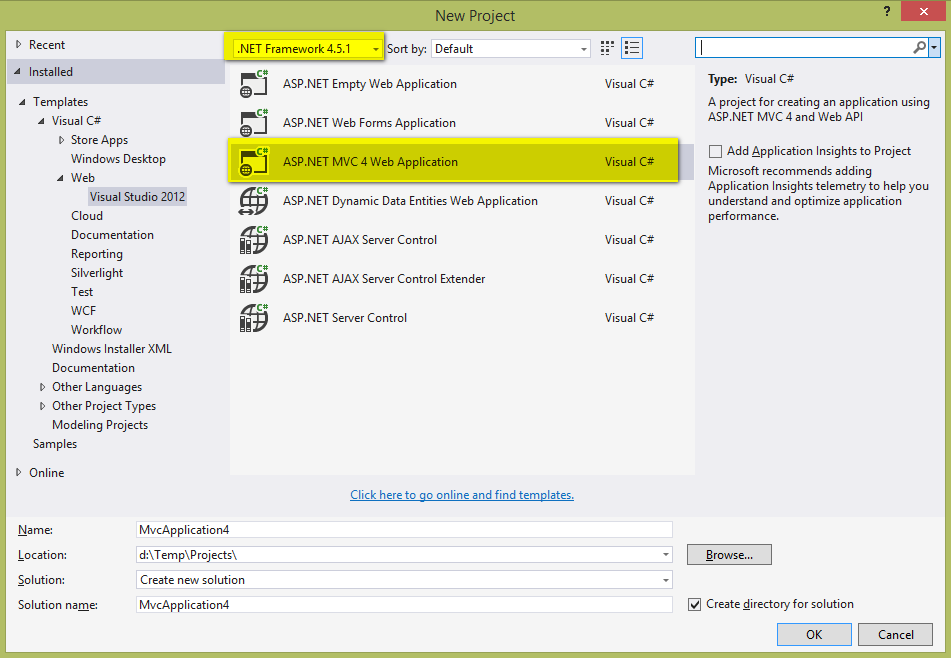This screenshot has width=951, height=658.
Task: Select ASP.NET Server Control text
Action: [x=344, y=318]
